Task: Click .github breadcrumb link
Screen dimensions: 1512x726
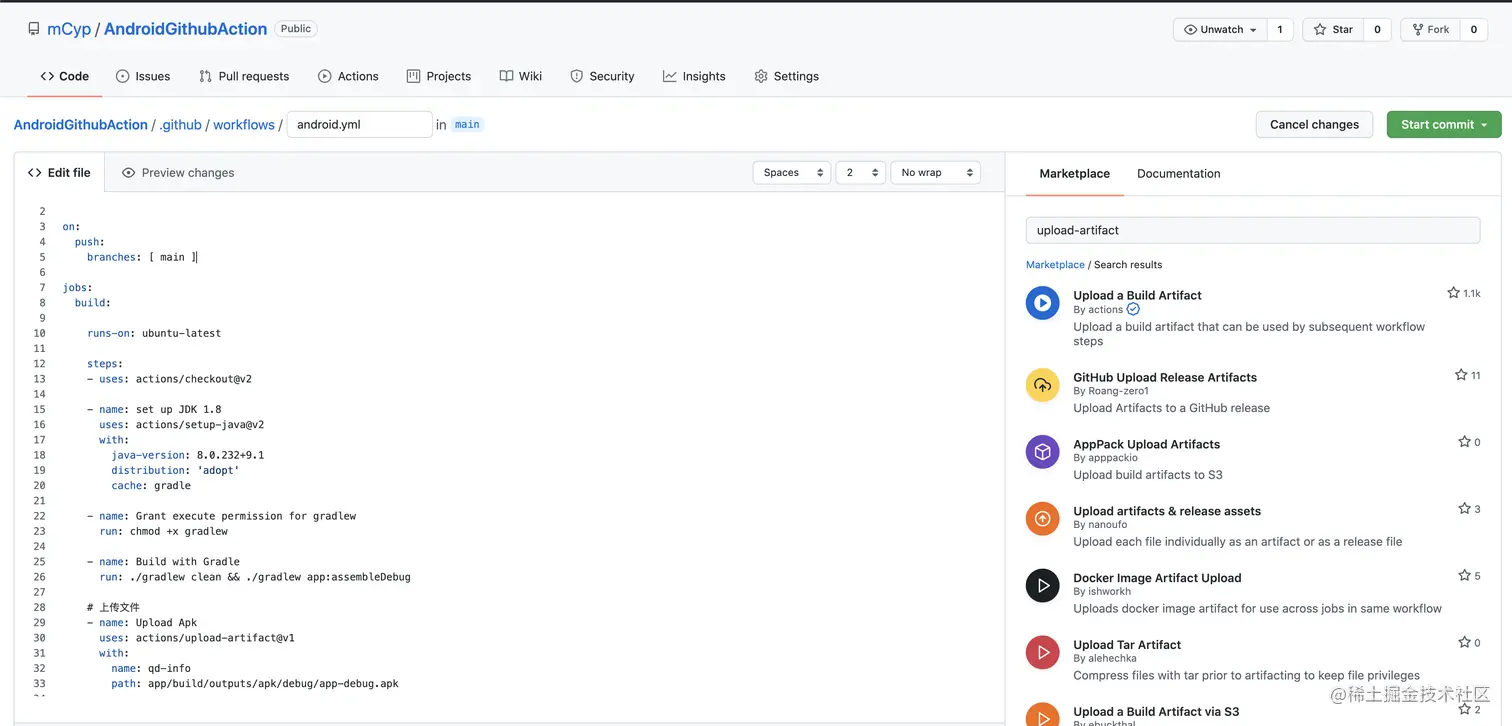Action: pyautogui.click(x=180, y=125)
